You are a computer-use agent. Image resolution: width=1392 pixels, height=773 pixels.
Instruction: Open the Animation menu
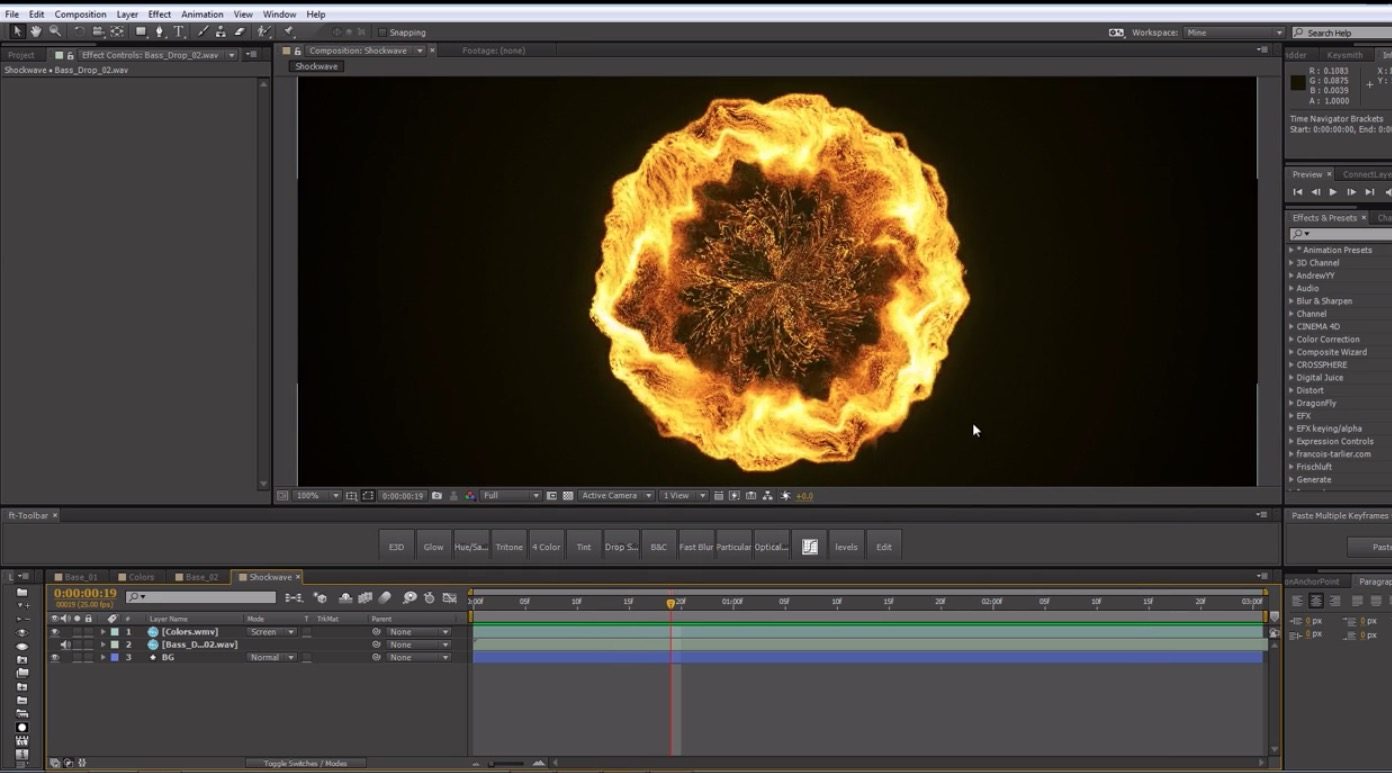(202, 15)
